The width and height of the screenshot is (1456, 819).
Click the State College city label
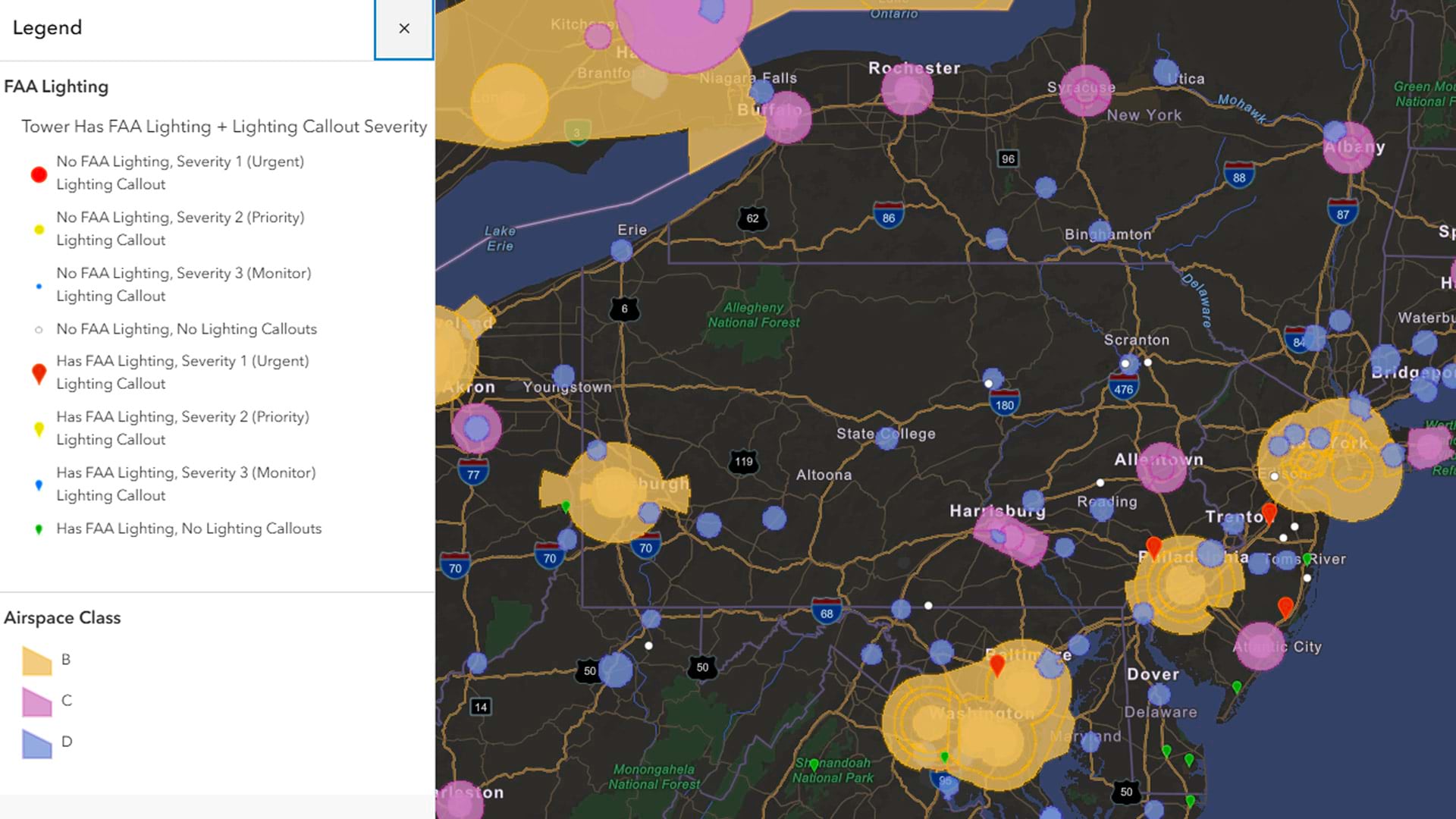click(x=886, y=434)
